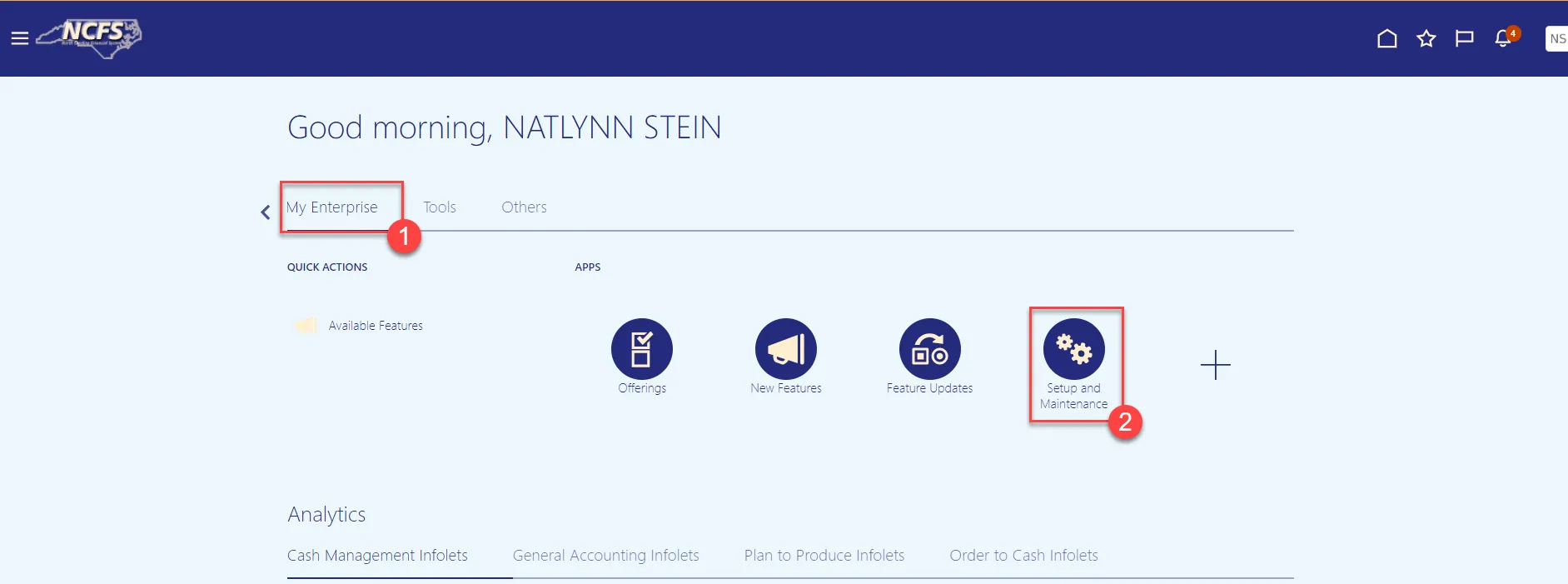Viewport: 1568px width, 584px height.
Task: Select the Cash Management Infolets tab
Action: [x=377, y=556]
